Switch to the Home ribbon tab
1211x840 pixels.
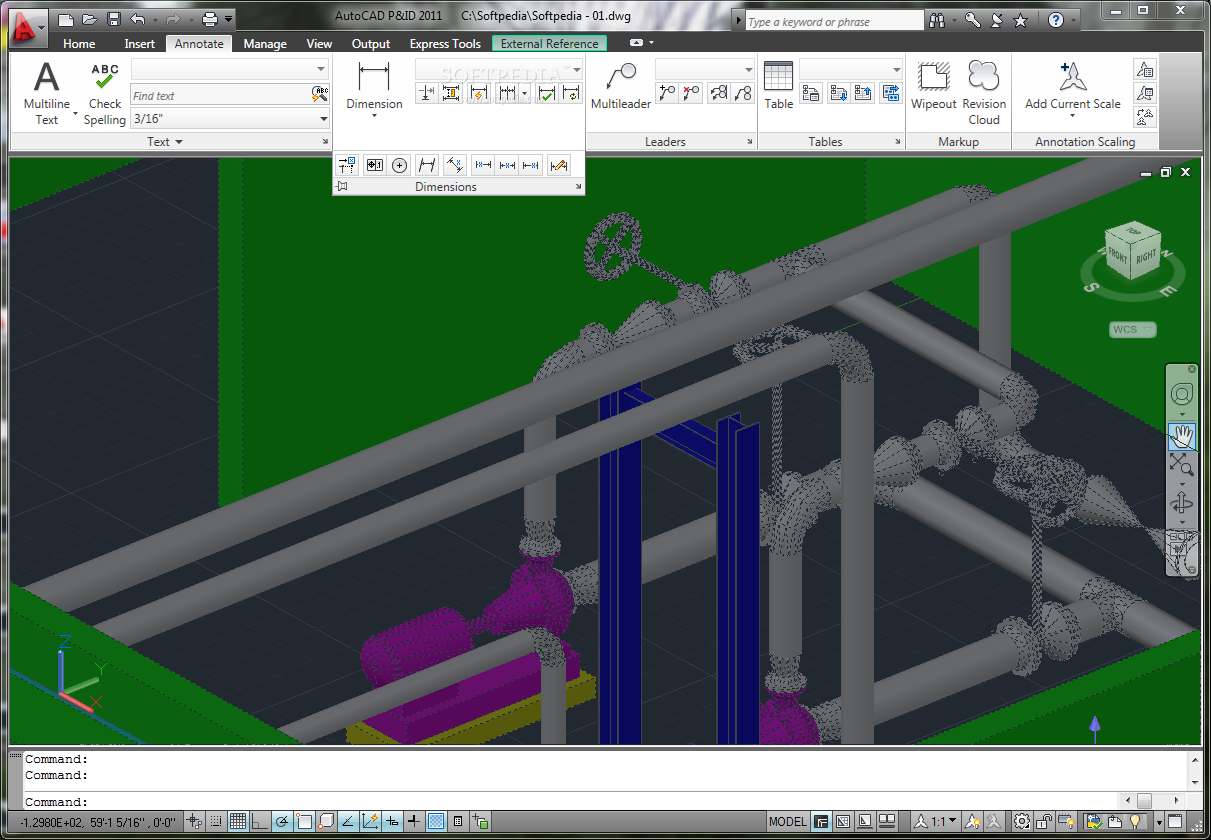tap(79, 44)
